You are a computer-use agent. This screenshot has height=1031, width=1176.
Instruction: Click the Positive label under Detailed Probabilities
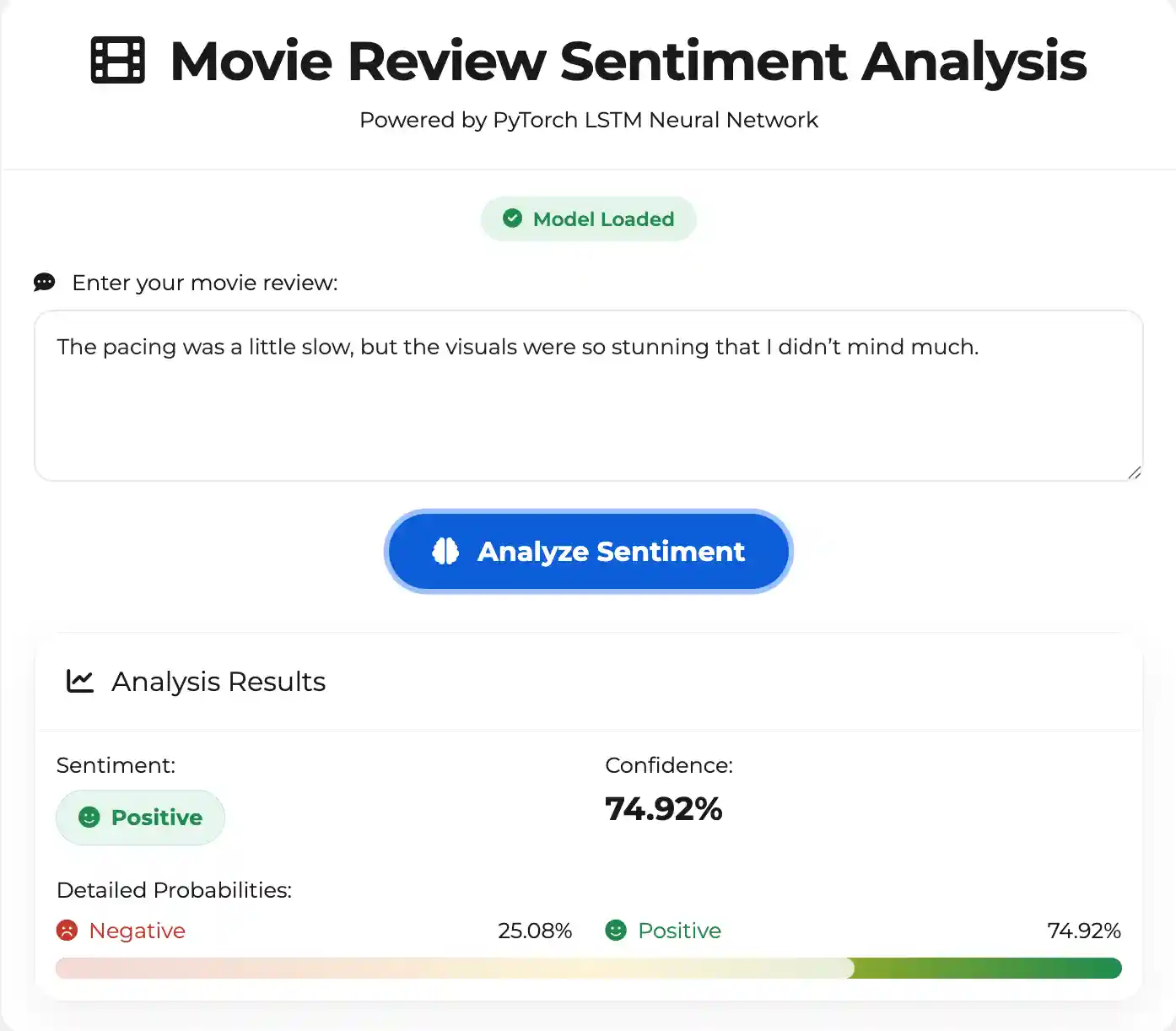coord(680,930)
